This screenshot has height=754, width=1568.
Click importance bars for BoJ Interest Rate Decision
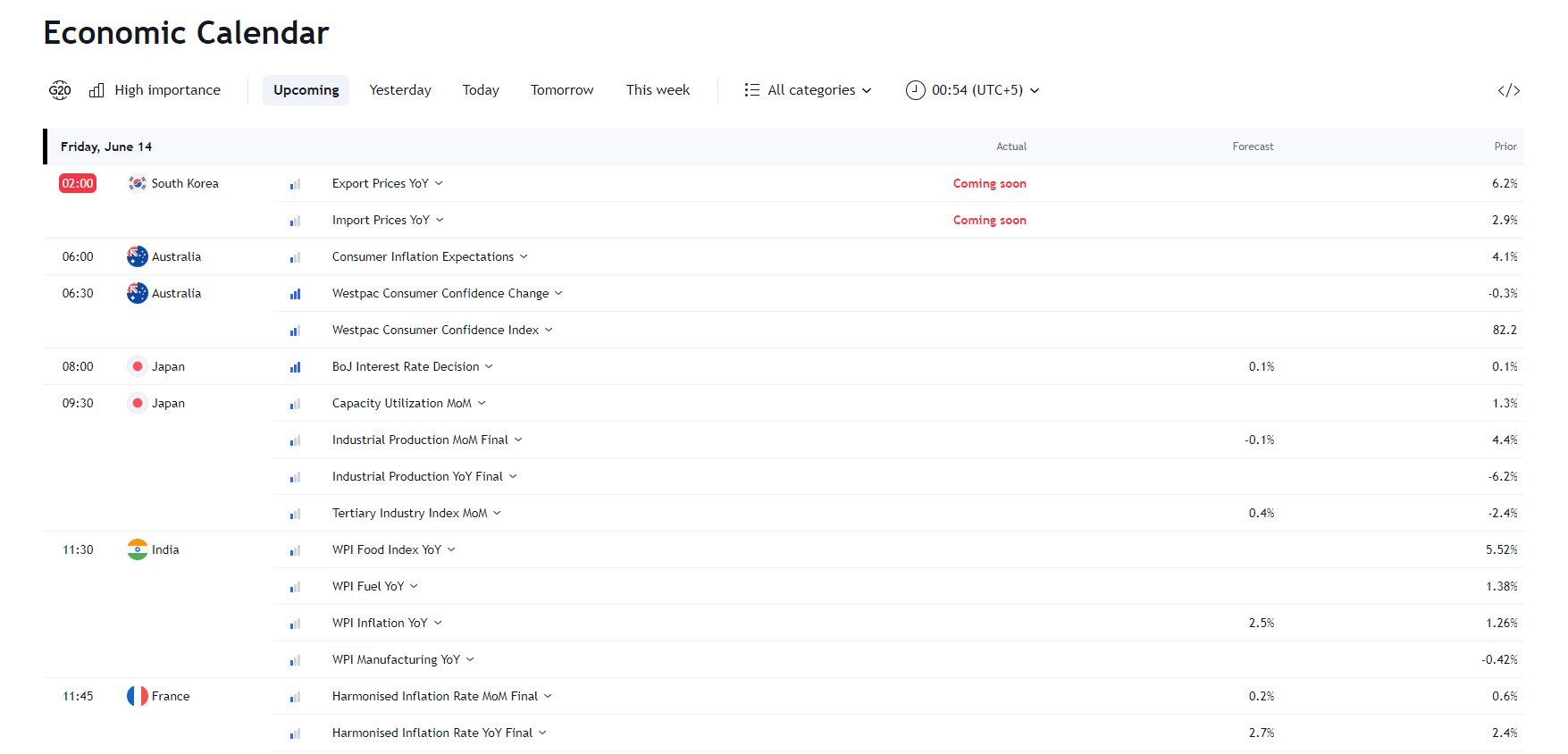[295, 367]
